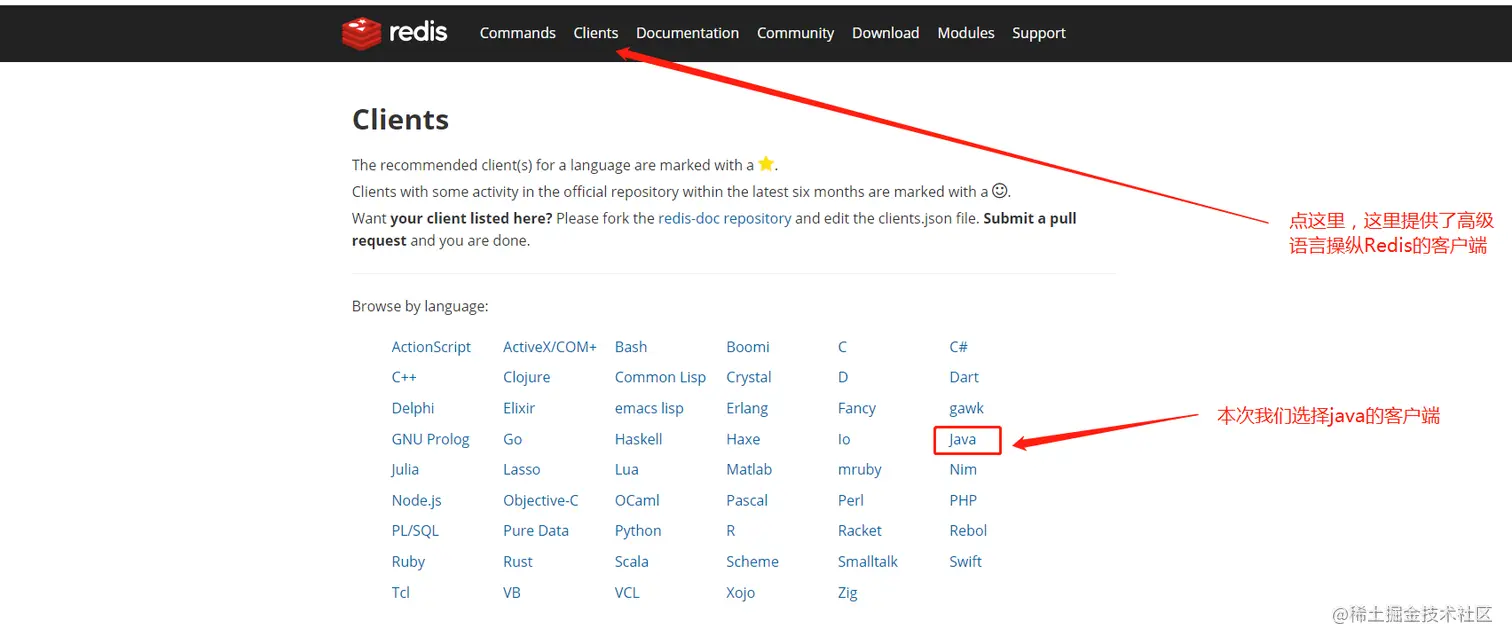Open the Zig language link
This screenshot has width=1512, height=644.
click(848, 592)
